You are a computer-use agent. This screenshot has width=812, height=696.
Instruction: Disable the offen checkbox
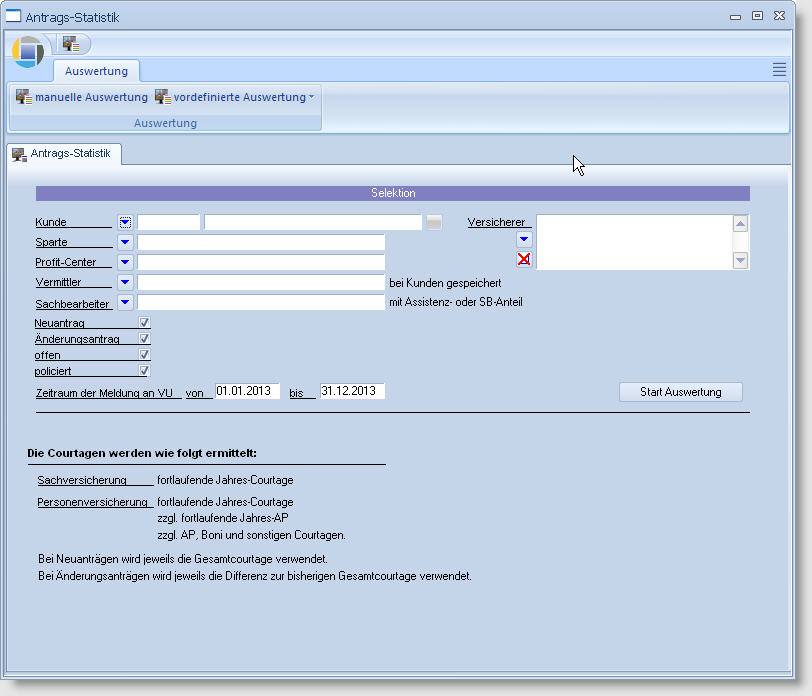click(145, 355)
